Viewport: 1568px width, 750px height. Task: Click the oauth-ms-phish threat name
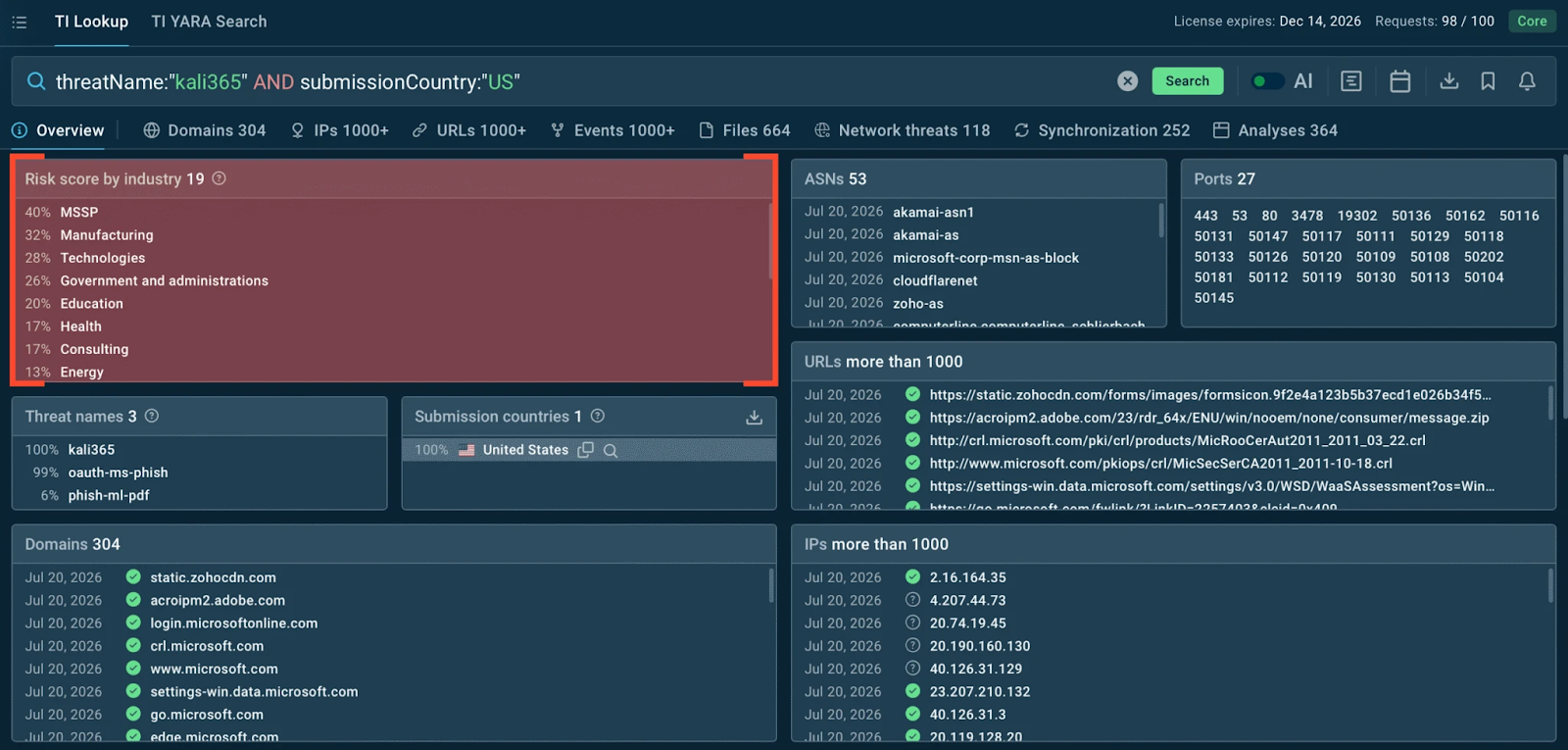[x=118, y=473]
